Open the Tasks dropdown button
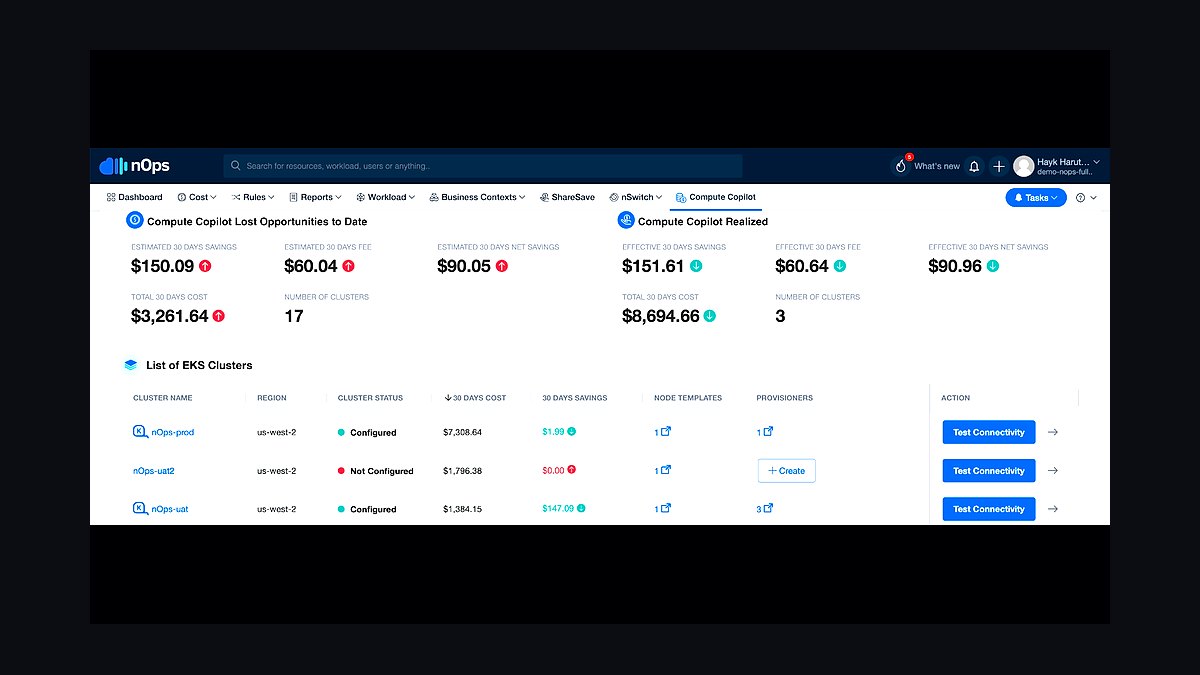Viewport: 1200px width, 675px height. 1036,198
